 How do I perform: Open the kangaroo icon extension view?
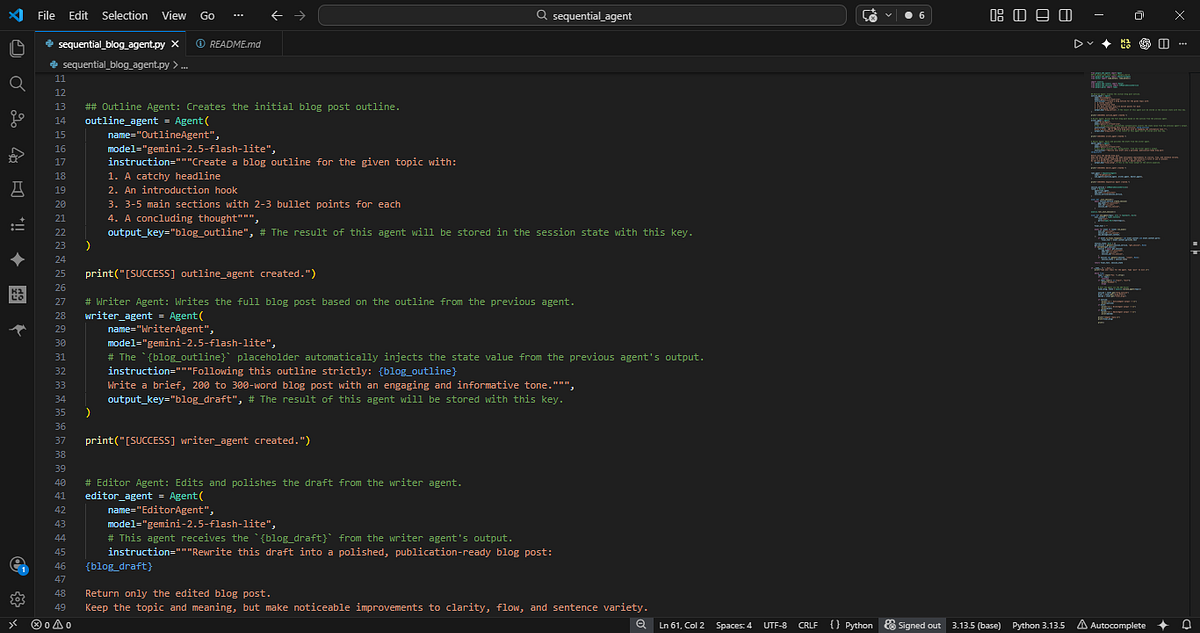16,330
